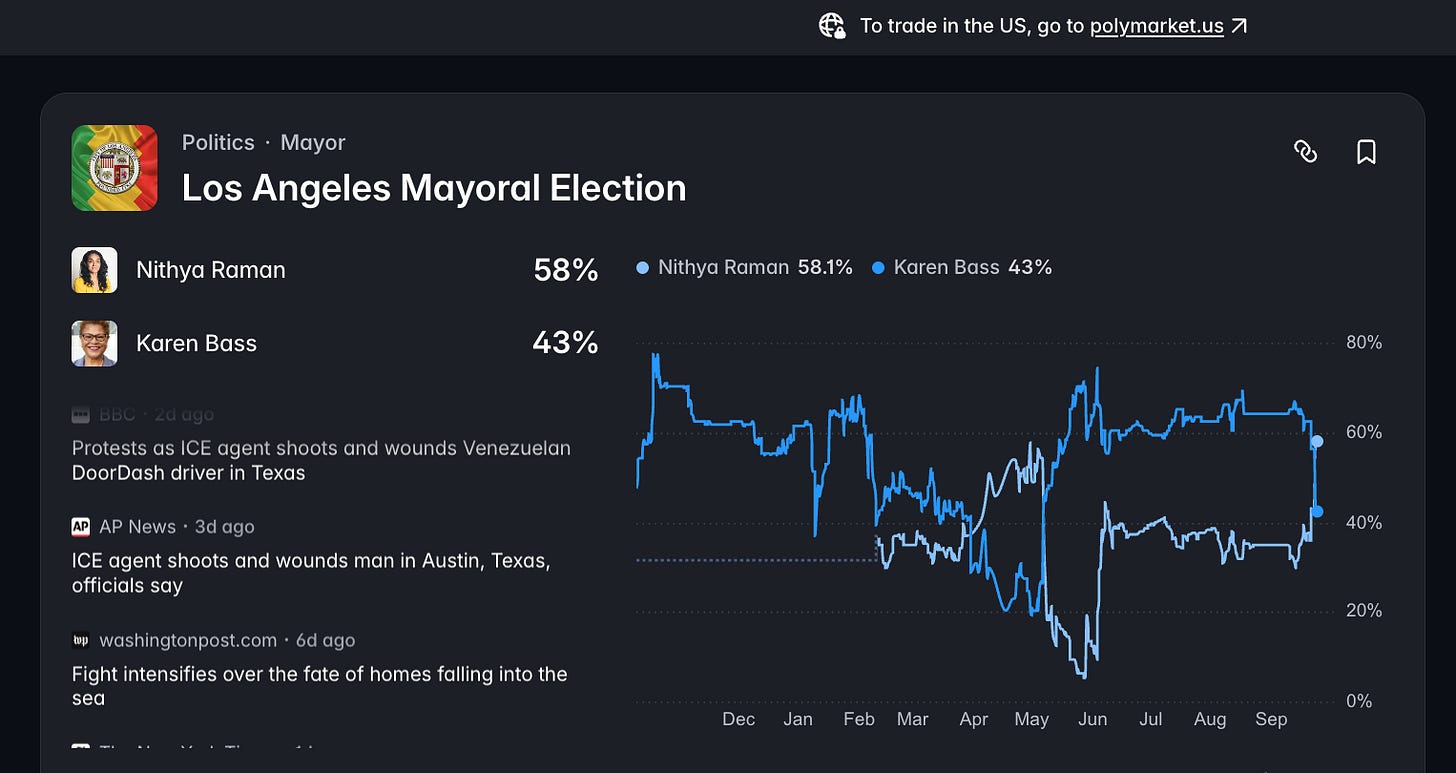The image size is (1456, 773).
Task: Toggle Karen Bass series in chart legend
Action: coord(962,267)
